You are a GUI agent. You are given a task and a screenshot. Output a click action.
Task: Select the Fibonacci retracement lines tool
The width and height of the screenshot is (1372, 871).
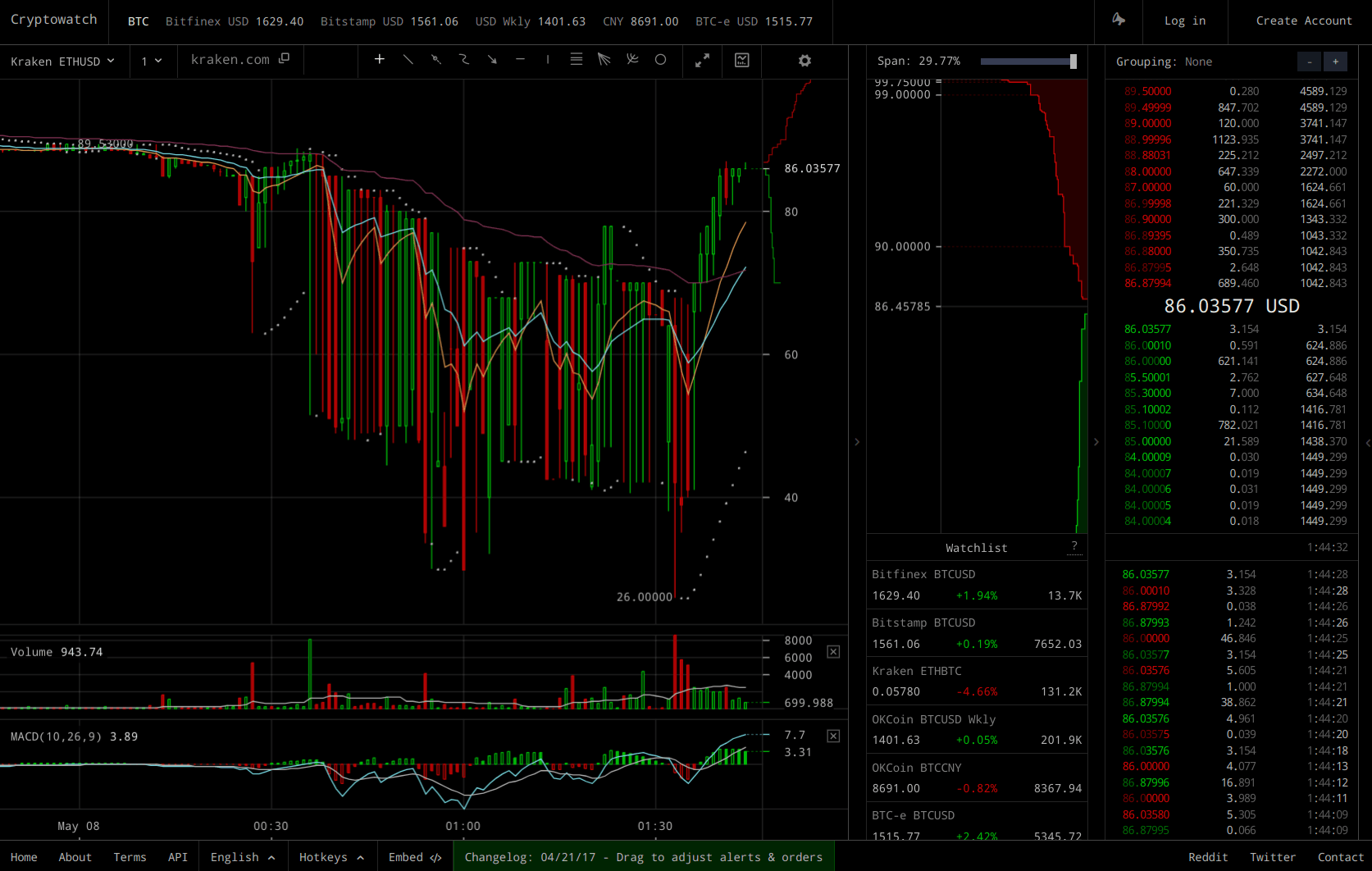pos(577,60)
